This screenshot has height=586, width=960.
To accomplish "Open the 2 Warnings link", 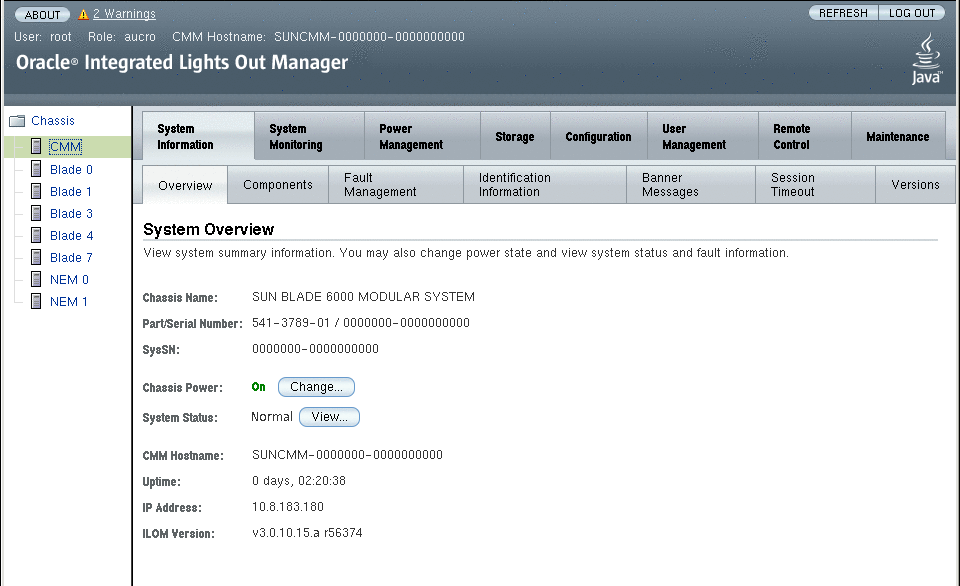I will pos(124,13).
